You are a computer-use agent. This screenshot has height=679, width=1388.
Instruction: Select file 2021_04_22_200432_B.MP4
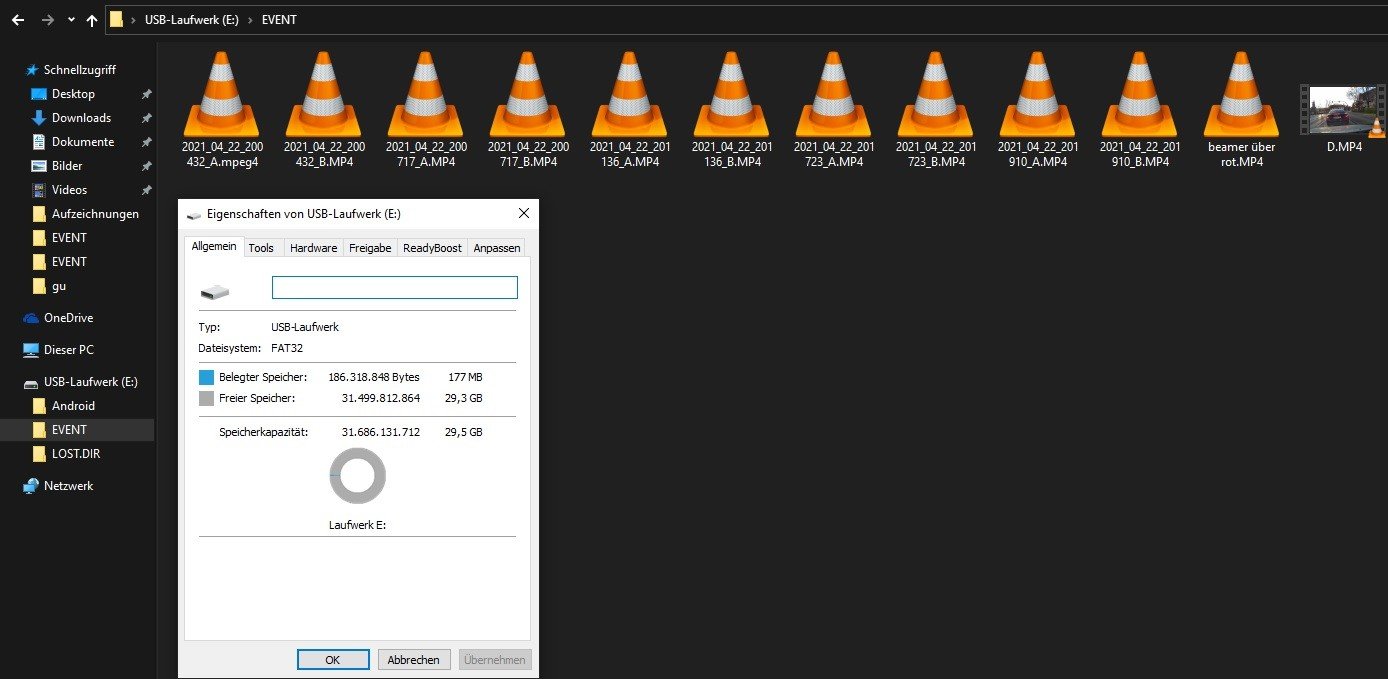[x=324, y=110]
